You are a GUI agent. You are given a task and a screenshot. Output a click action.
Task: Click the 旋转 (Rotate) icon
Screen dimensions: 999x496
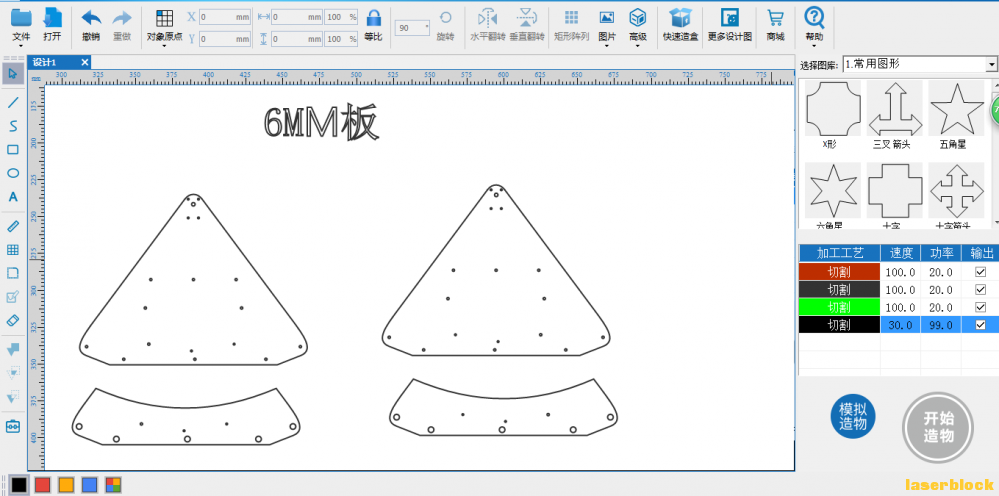pyautogui.click(x=446, y=18)
